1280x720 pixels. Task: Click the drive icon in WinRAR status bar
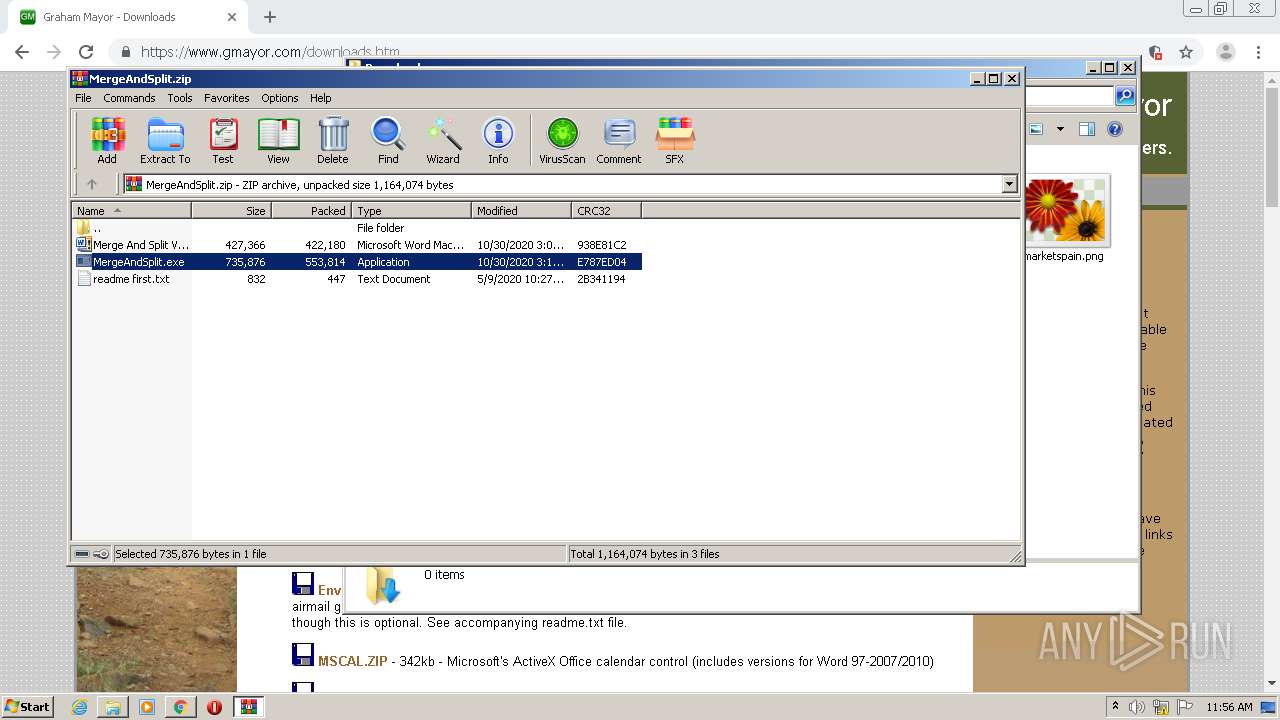pos(83,554)
